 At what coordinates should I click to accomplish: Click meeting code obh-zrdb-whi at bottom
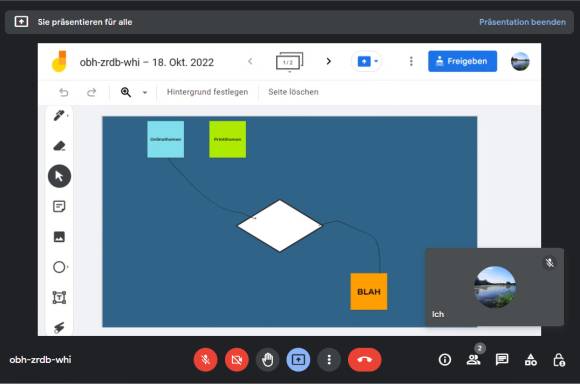[x=40, y=360]
